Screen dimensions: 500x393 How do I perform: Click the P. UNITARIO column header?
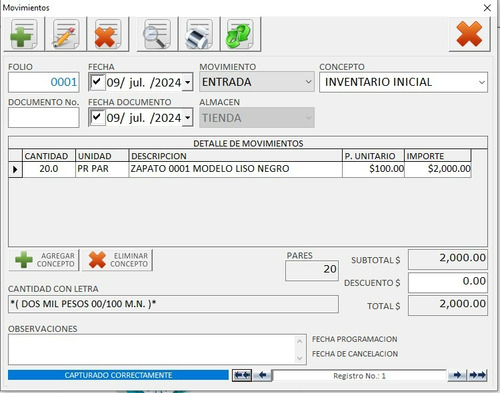tap(373, 156)
